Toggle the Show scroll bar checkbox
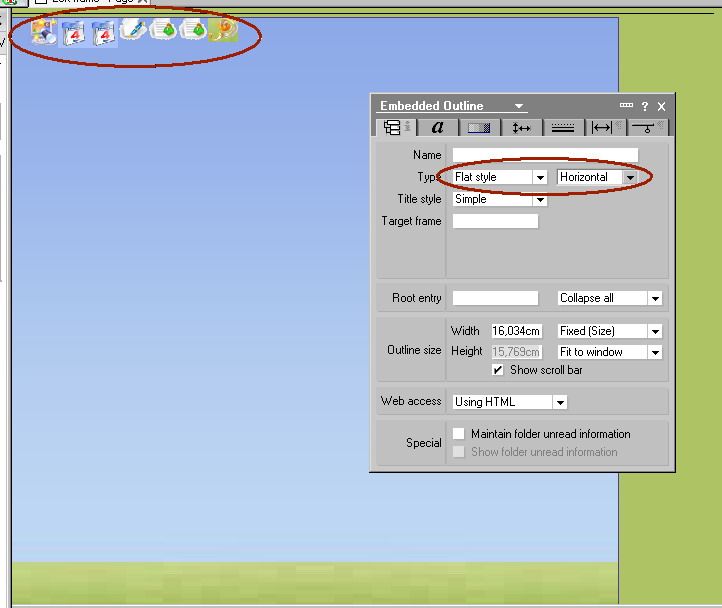Screen dimensions: 722x608 [x=498, y=370]
